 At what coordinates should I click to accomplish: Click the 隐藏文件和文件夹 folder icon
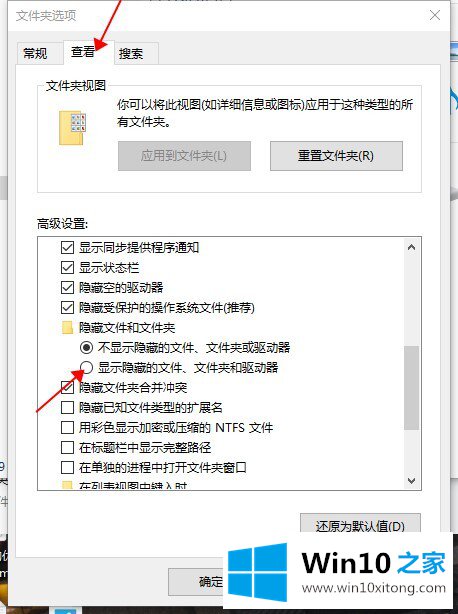68,327
